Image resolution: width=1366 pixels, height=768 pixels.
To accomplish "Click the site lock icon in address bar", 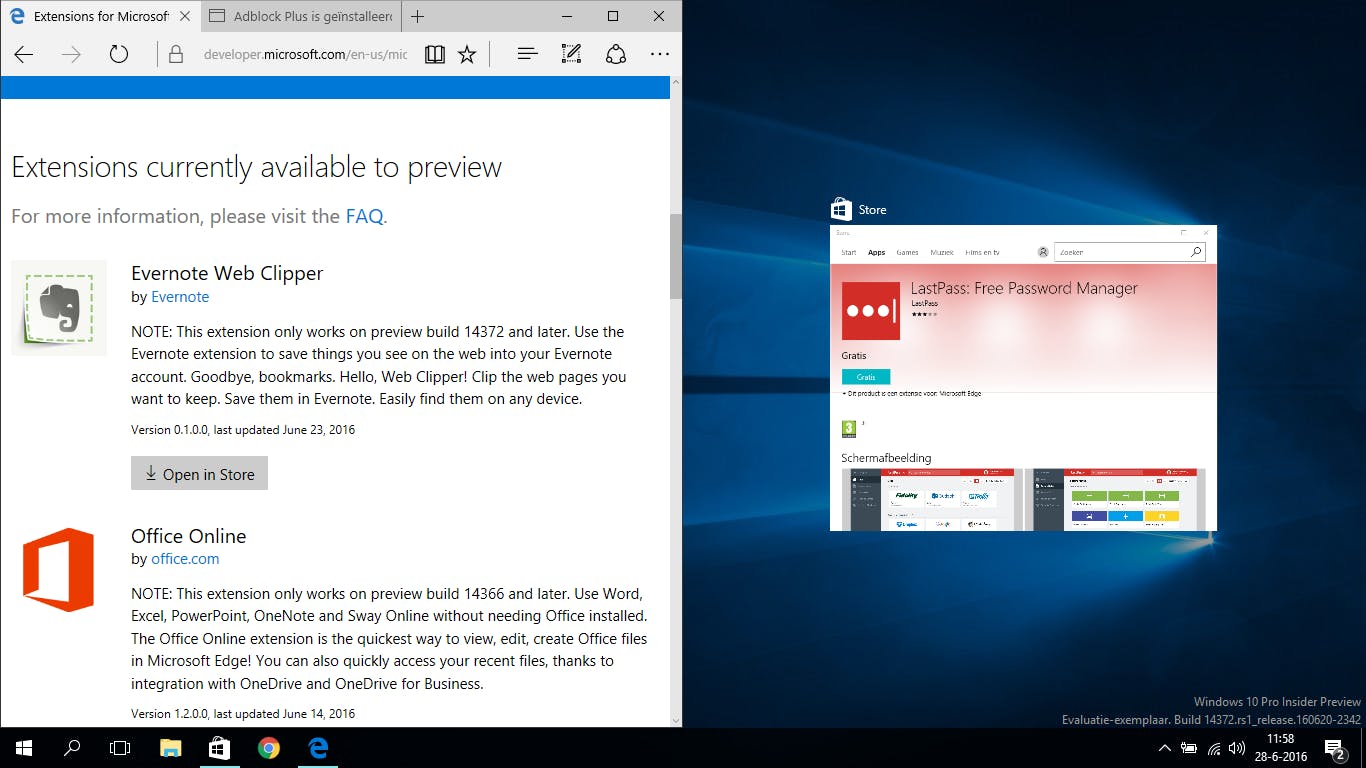I will [x=176, y=55].
